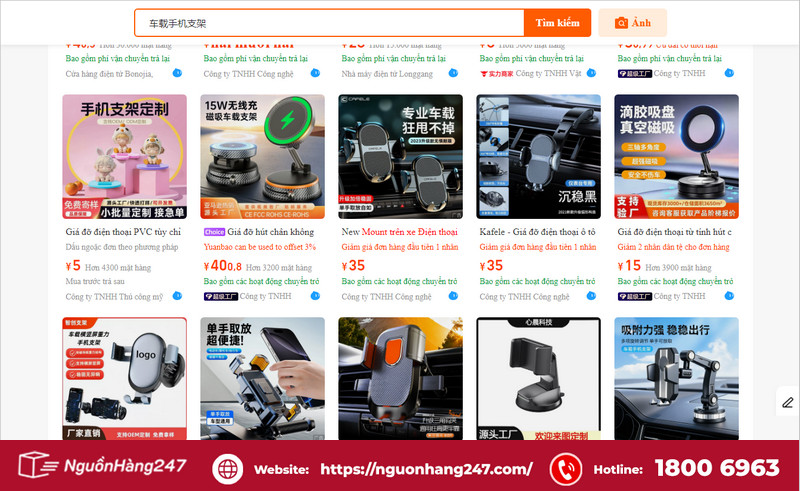Open the 吸附力强 稳稳出行 product image
The image size is (800, 491).
[677, 379]
